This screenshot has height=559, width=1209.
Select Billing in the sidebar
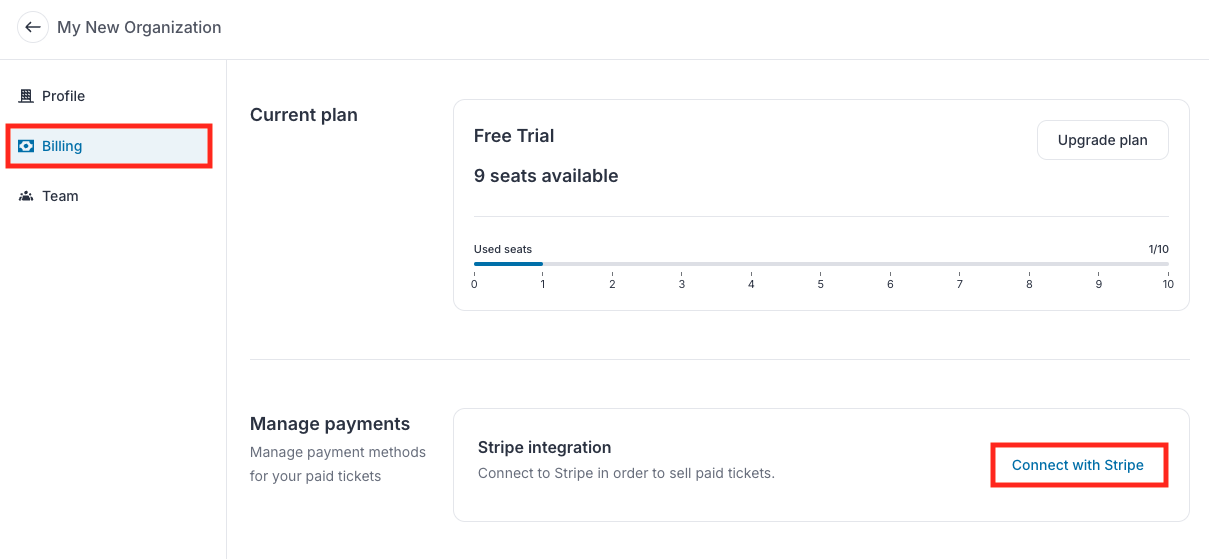point(108,146)
